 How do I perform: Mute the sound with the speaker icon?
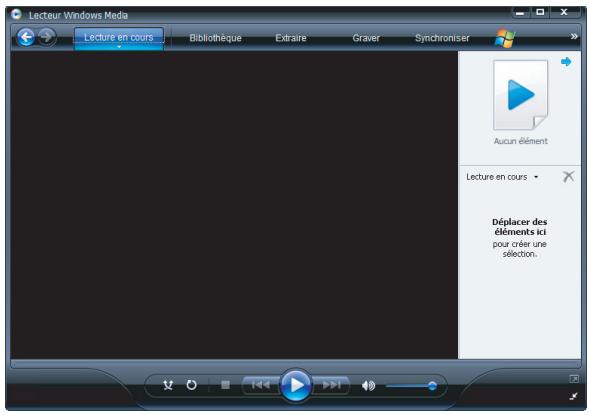coord(368,386)
